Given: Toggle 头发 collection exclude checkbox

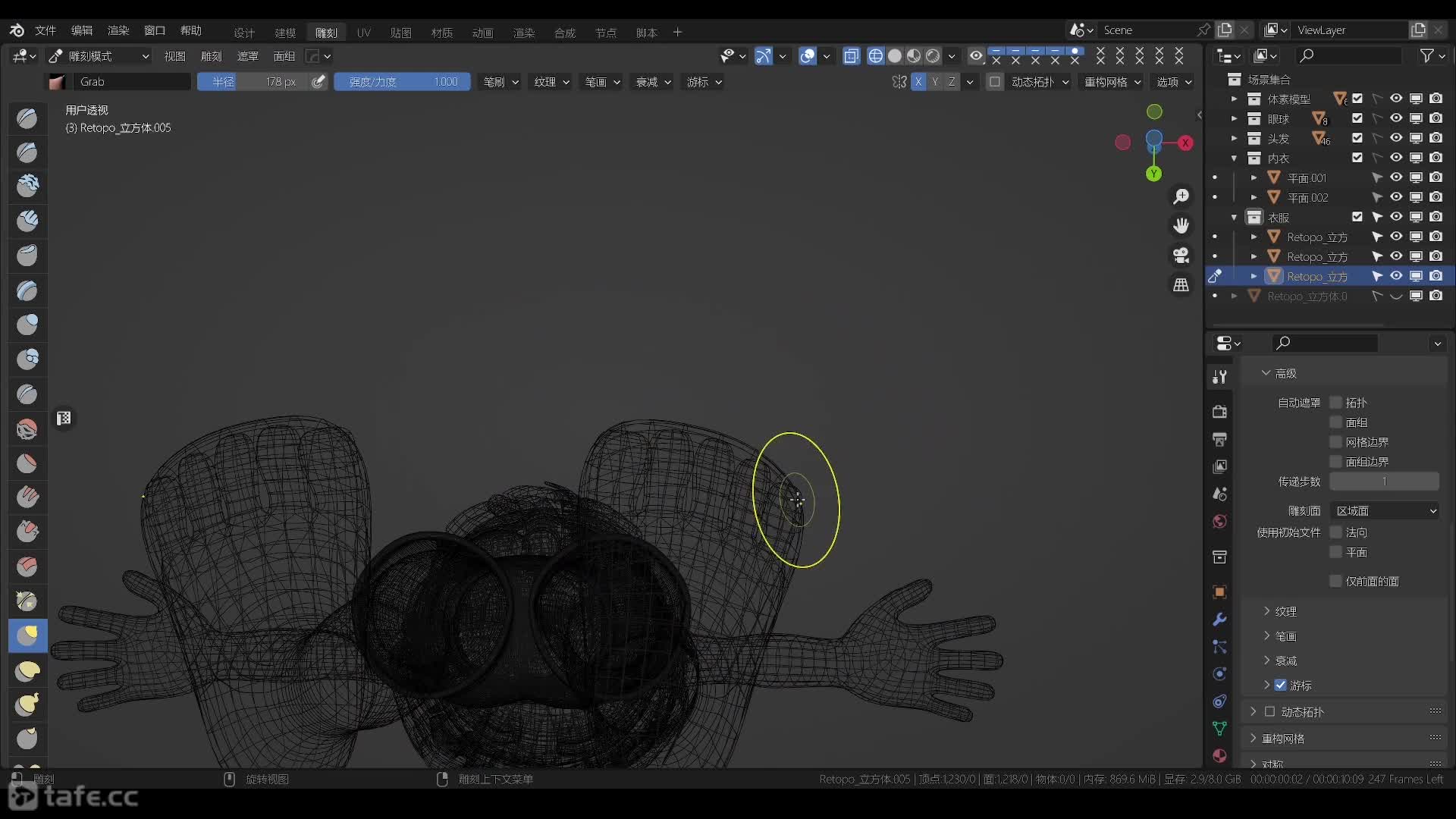Looking at the screenshot, I should (x=1357, y=138).
